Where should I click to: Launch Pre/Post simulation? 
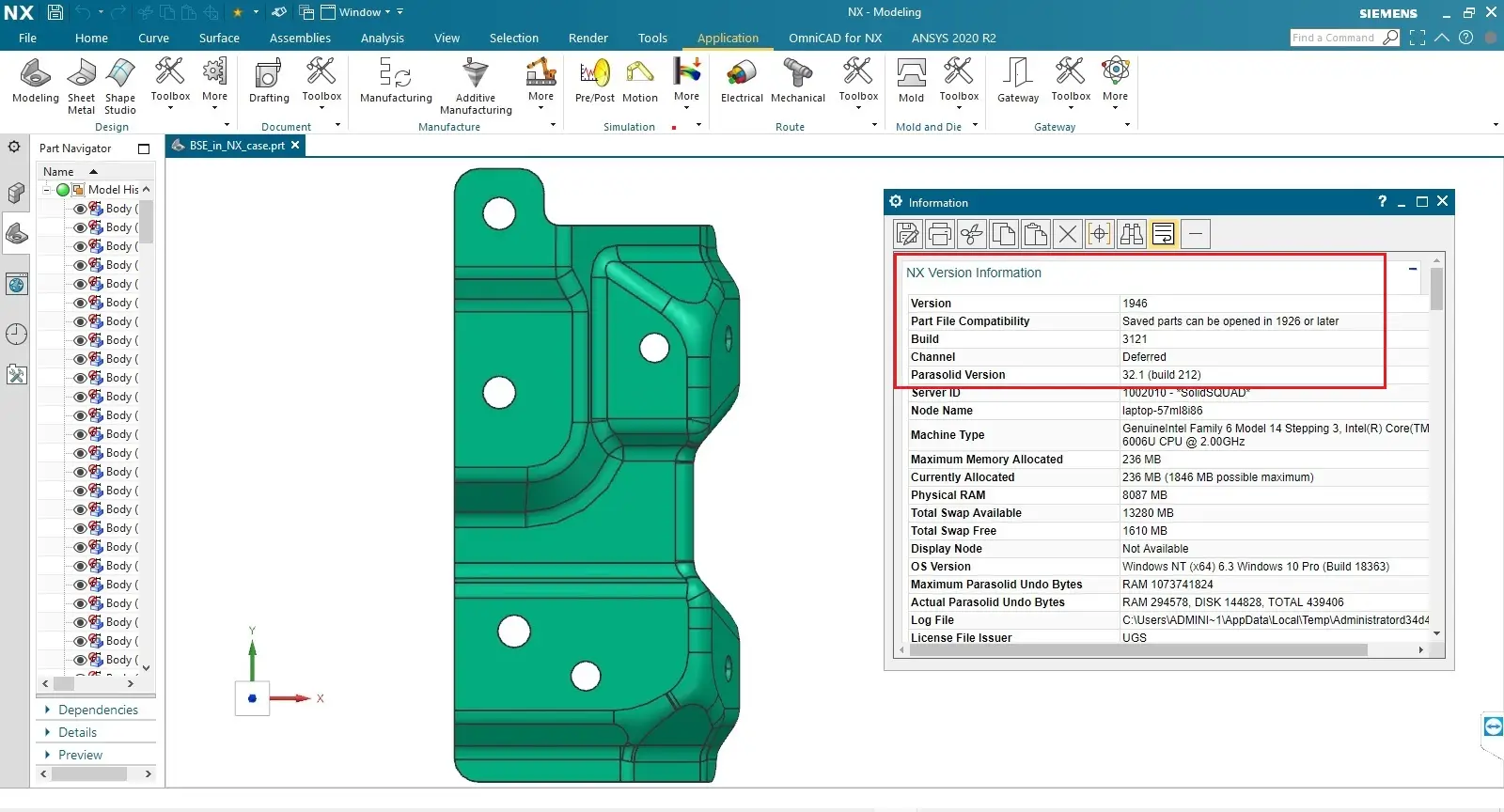click(595, 81)
